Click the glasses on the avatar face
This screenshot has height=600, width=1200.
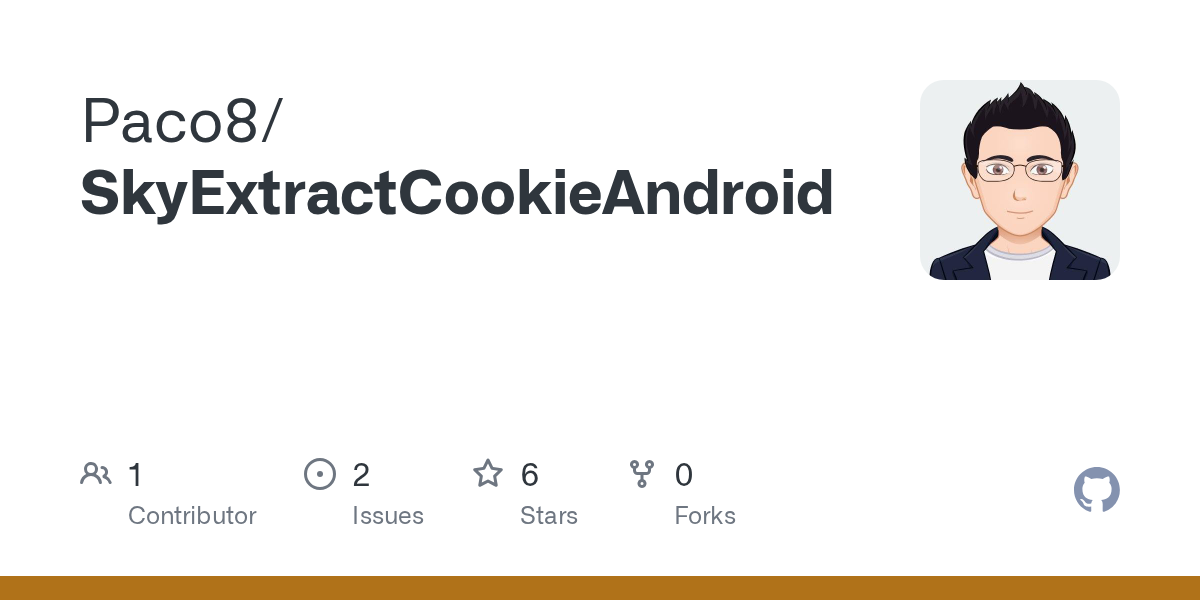pos(1020,170)
